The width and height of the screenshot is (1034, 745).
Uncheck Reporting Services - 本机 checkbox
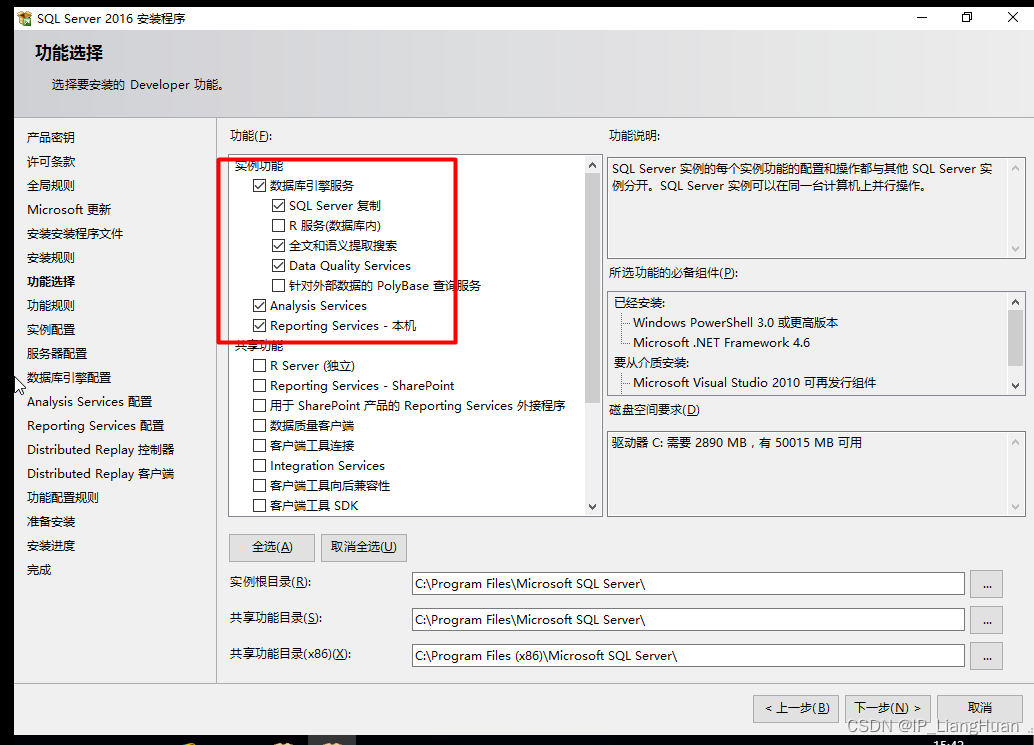click(259, 326)
